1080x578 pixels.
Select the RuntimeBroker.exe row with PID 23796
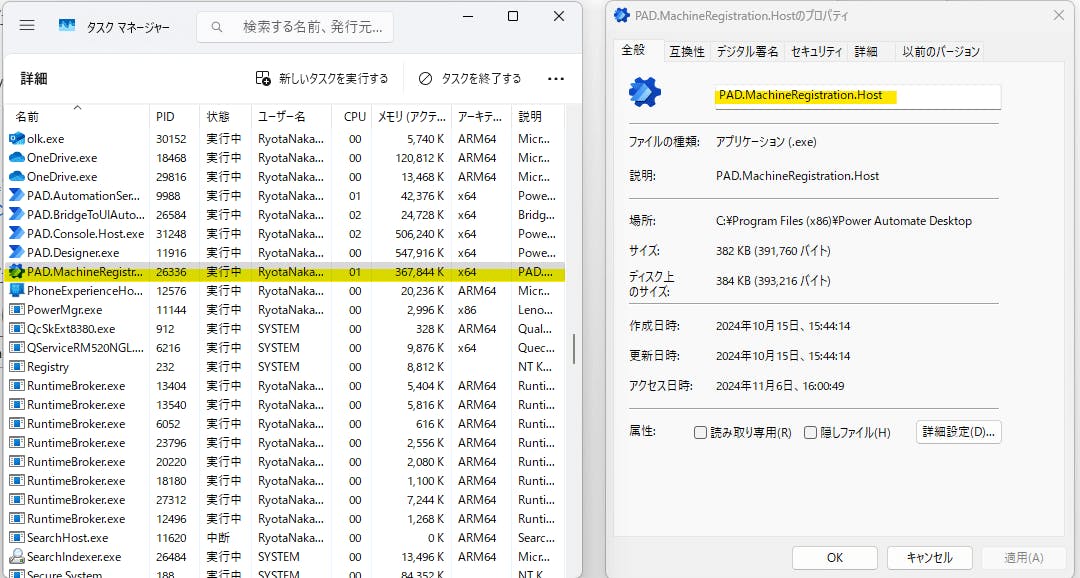[x=285, y=443]
